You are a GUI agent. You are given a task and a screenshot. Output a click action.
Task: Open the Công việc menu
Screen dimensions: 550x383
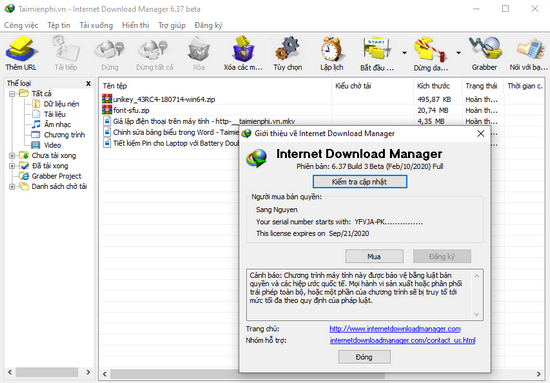(21, 25)
